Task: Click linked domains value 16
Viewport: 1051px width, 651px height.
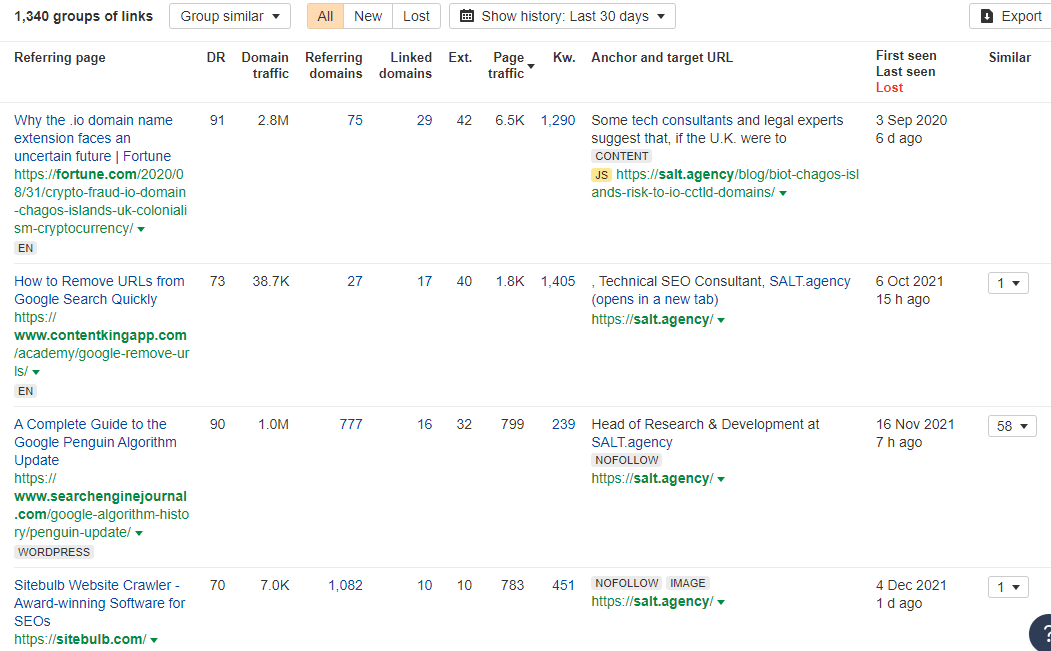Action: click(x=424, y=424)
